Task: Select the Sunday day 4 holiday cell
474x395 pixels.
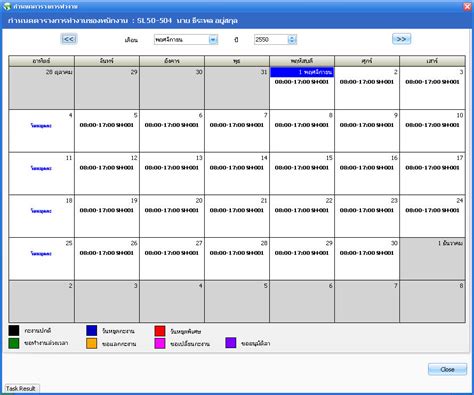Action: point(41,131)
